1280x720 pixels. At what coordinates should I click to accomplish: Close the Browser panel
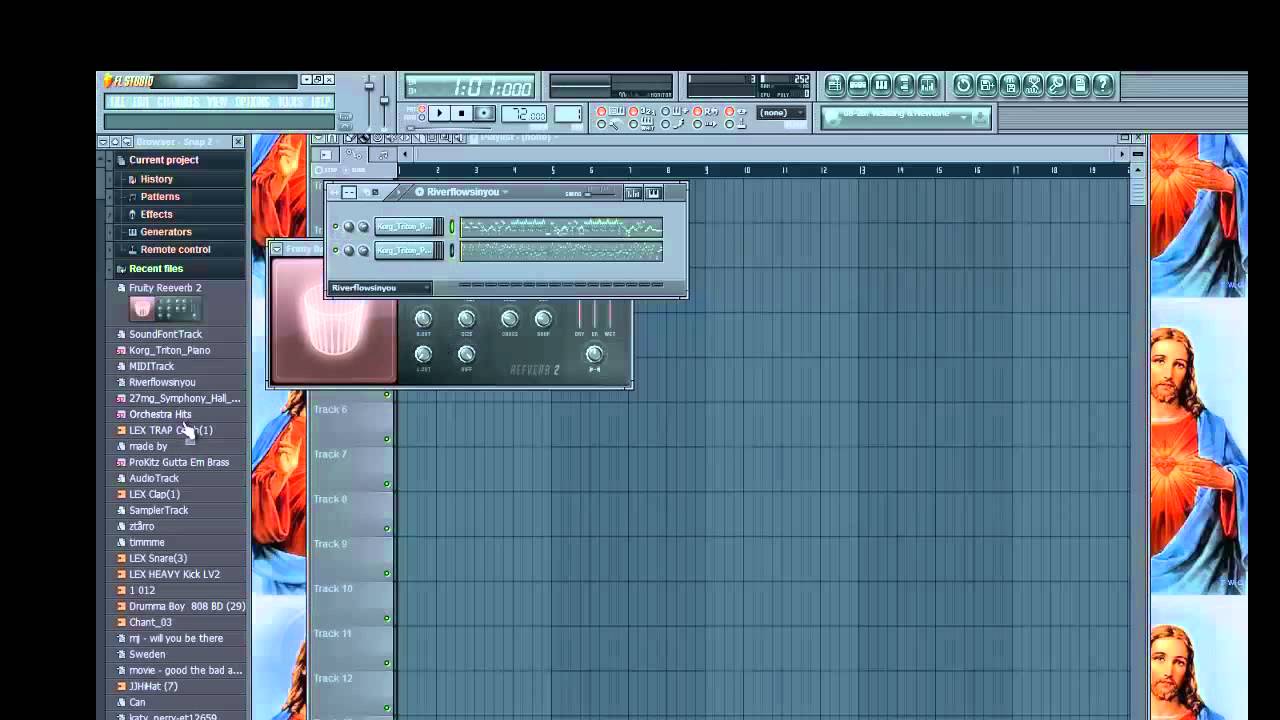coord(238,142)
